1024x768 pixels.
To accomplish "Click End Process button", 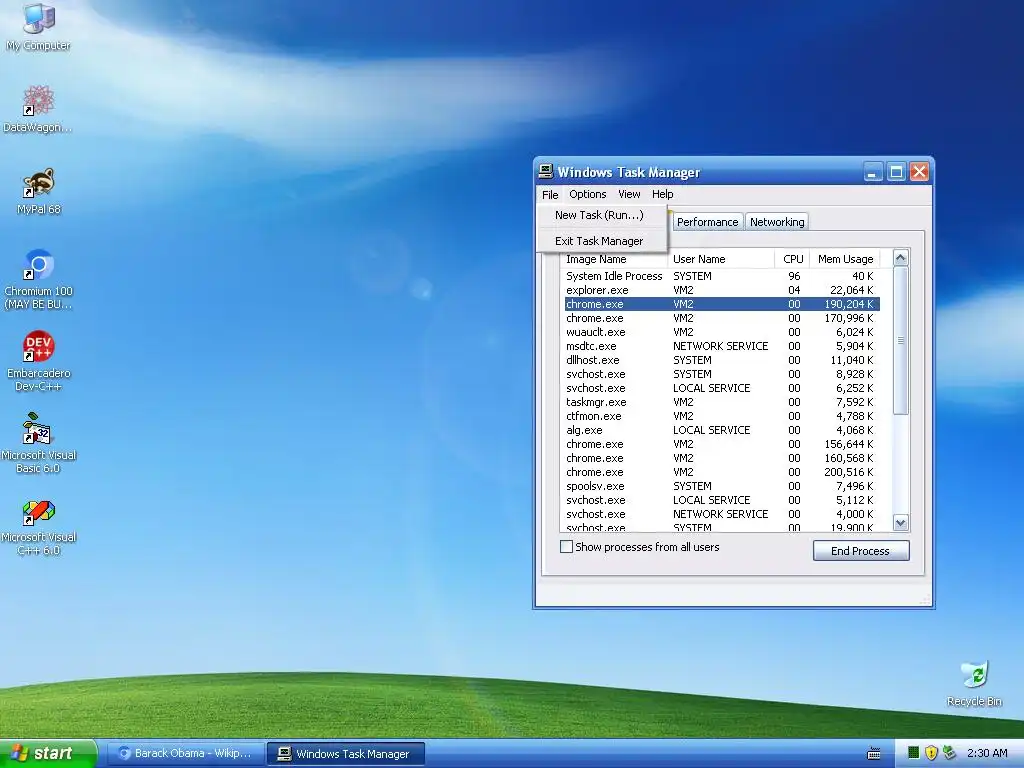I will click(x=861, y=551).
